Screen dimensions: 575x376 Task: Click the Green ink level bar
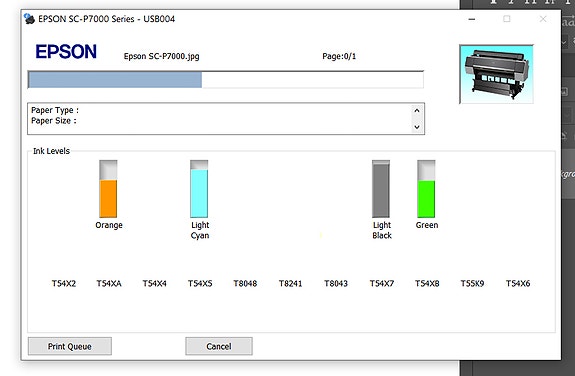point(426,189)
